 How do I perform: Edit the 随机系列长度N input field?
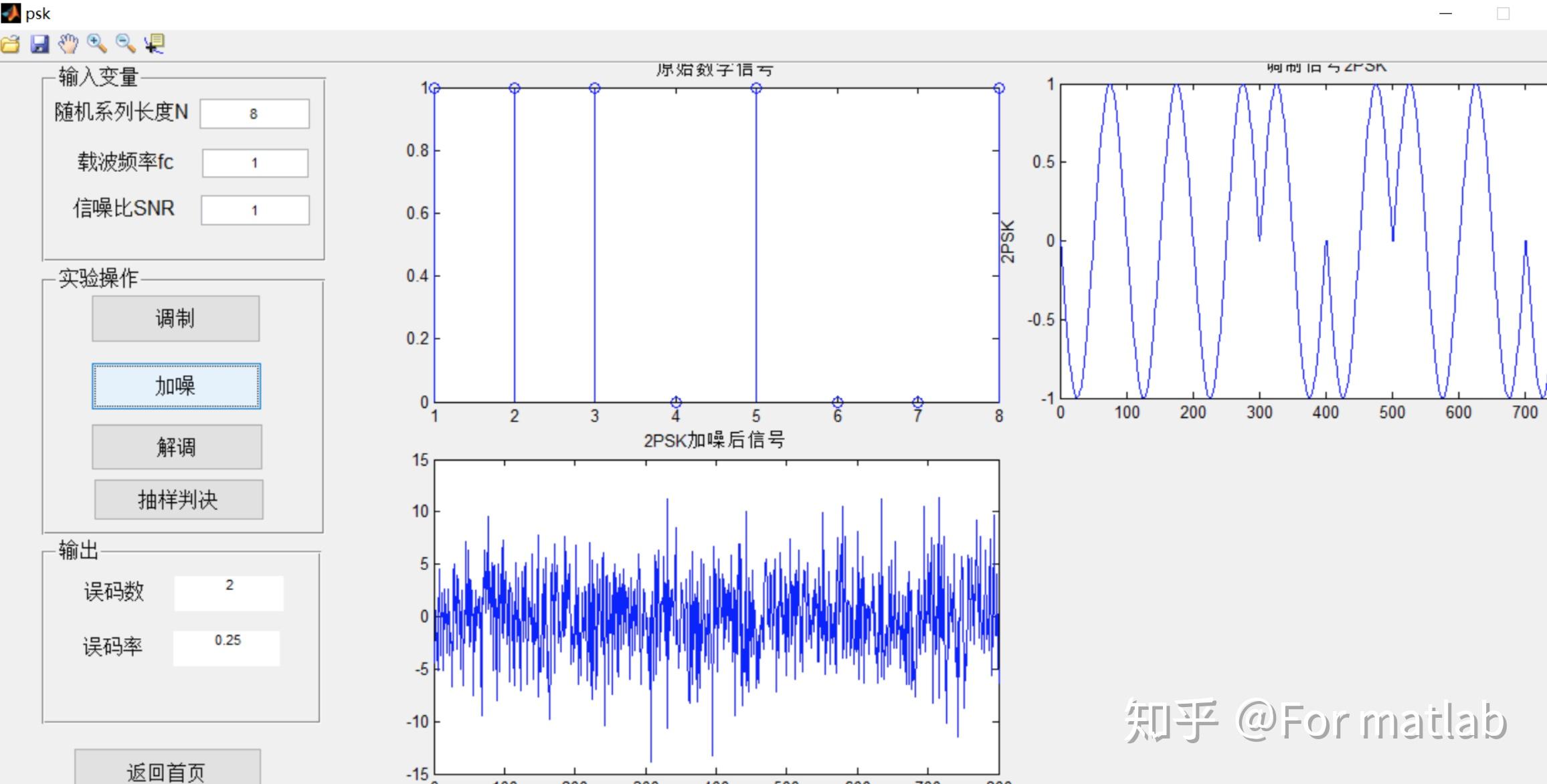[x=254, y=112]
